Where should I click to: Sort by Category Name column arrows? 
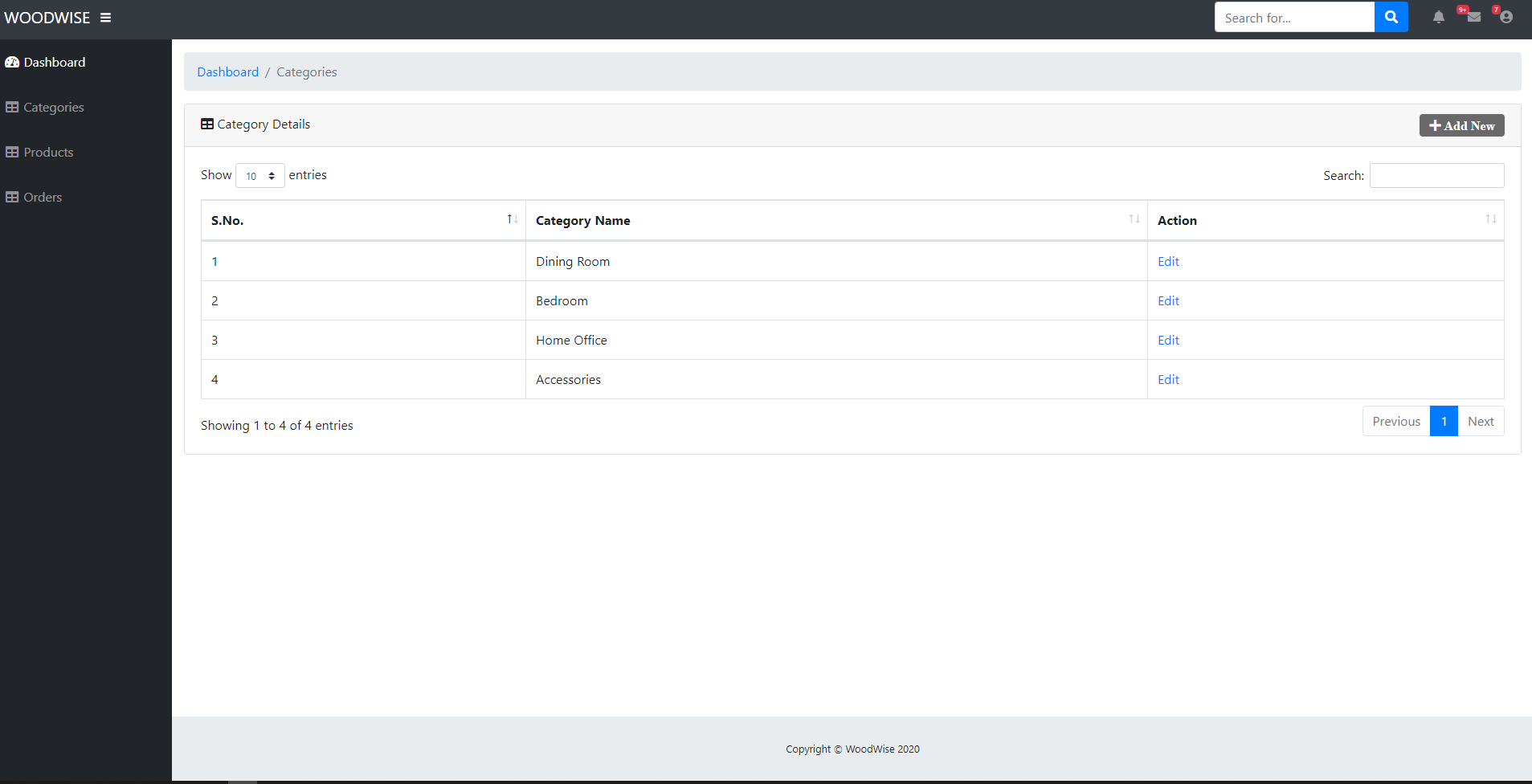pyautogui.click(x=1134, y=219)
